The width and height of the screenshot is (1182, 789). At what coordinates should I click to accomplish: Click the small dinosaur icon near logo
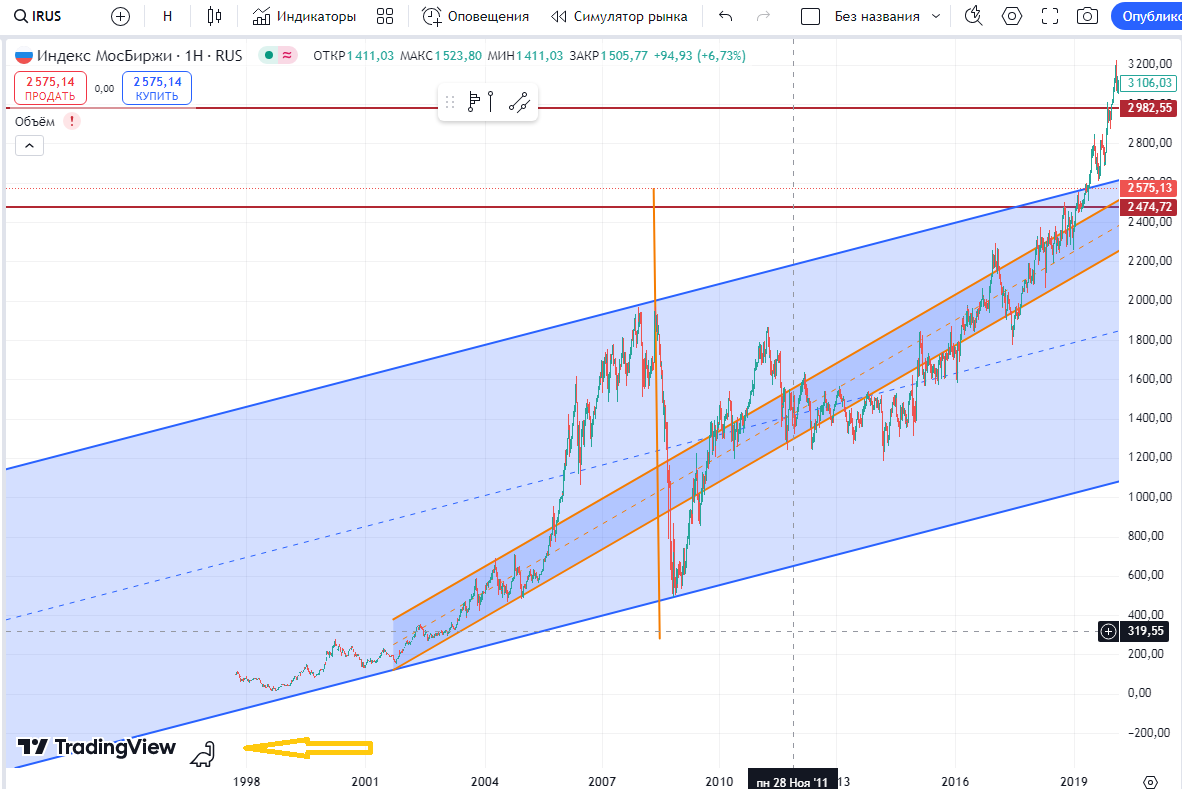pyautogui.click(x=203, y=754)
